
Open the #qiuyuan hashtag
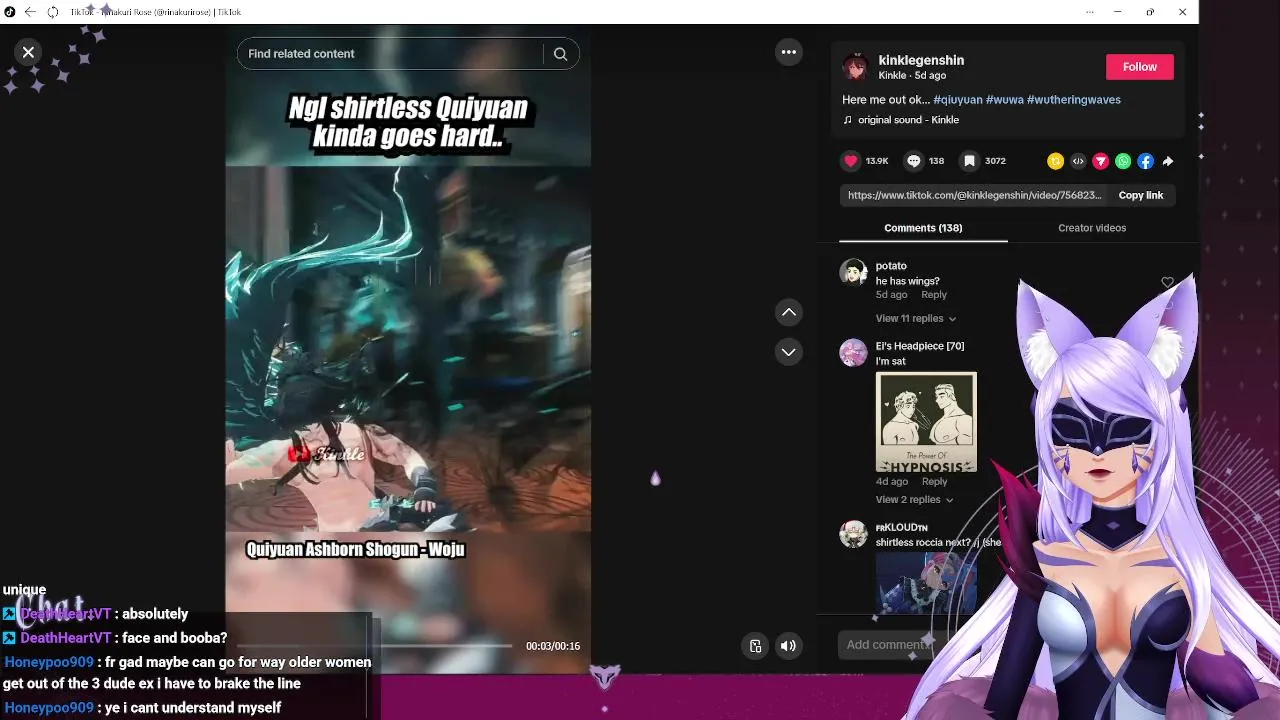click(x=958, y=100)
